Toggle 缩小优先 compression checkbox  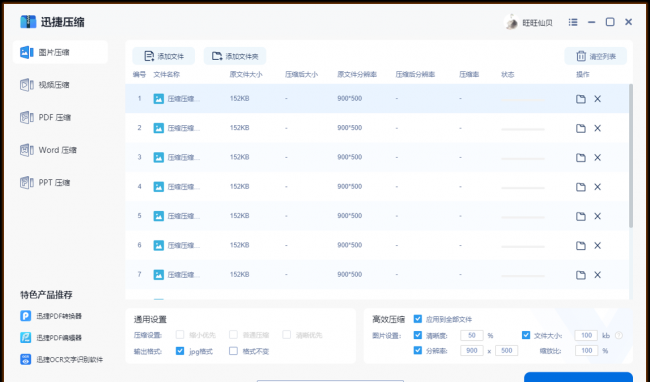tap(180, 334)
